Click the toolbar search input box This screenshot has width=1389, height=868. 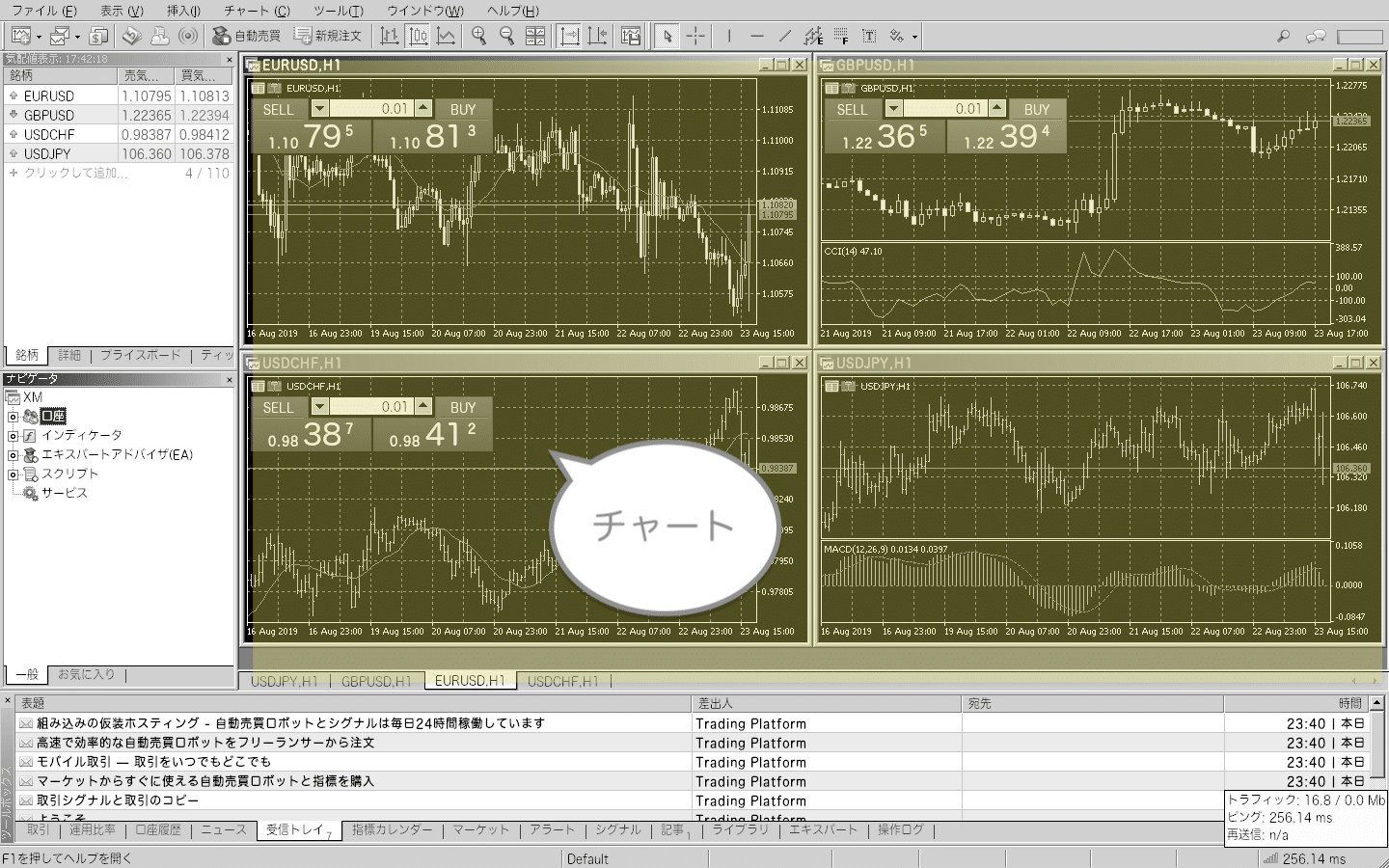(1360, 37)
